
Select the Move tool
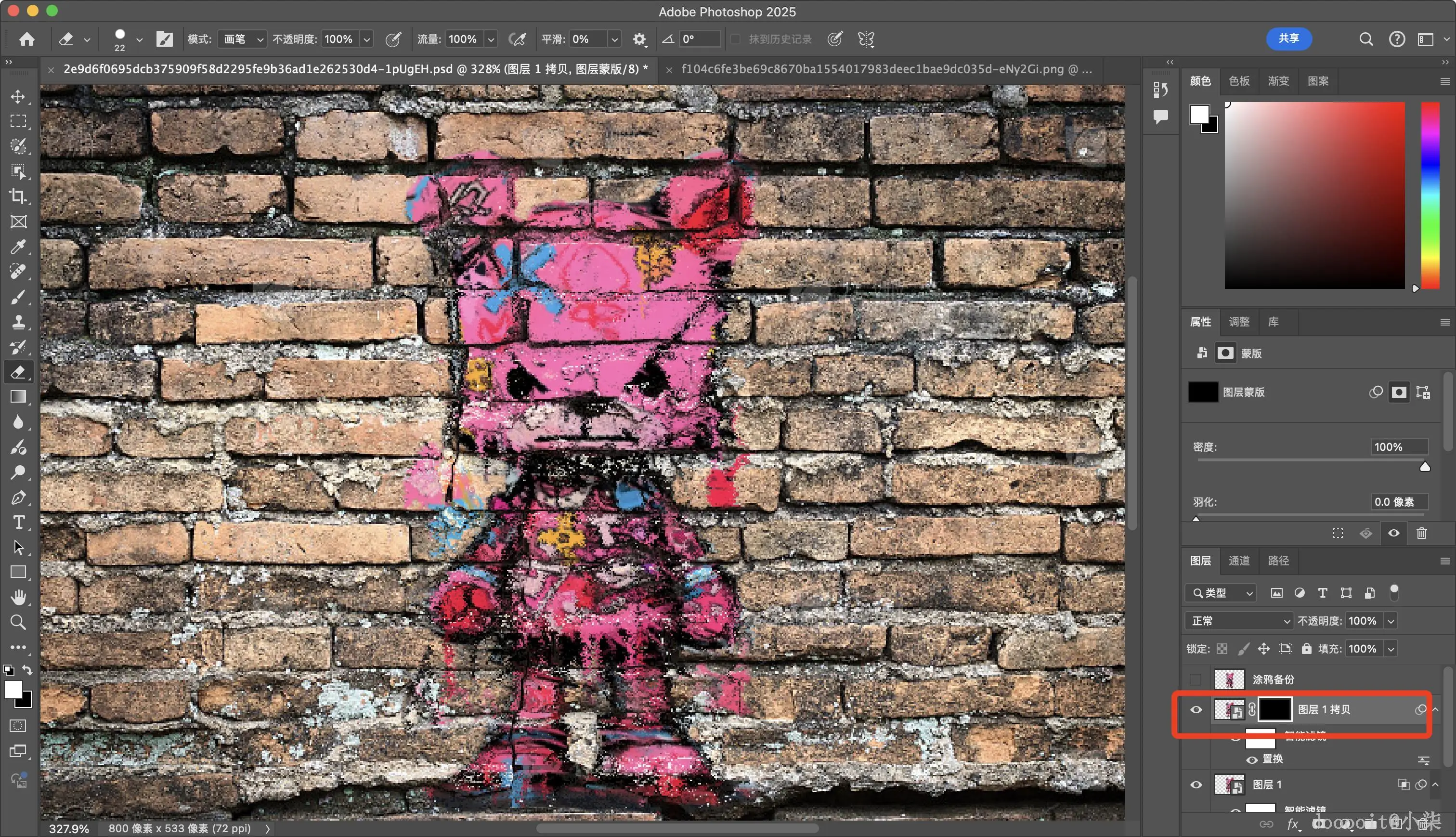[x=18, y=97]
